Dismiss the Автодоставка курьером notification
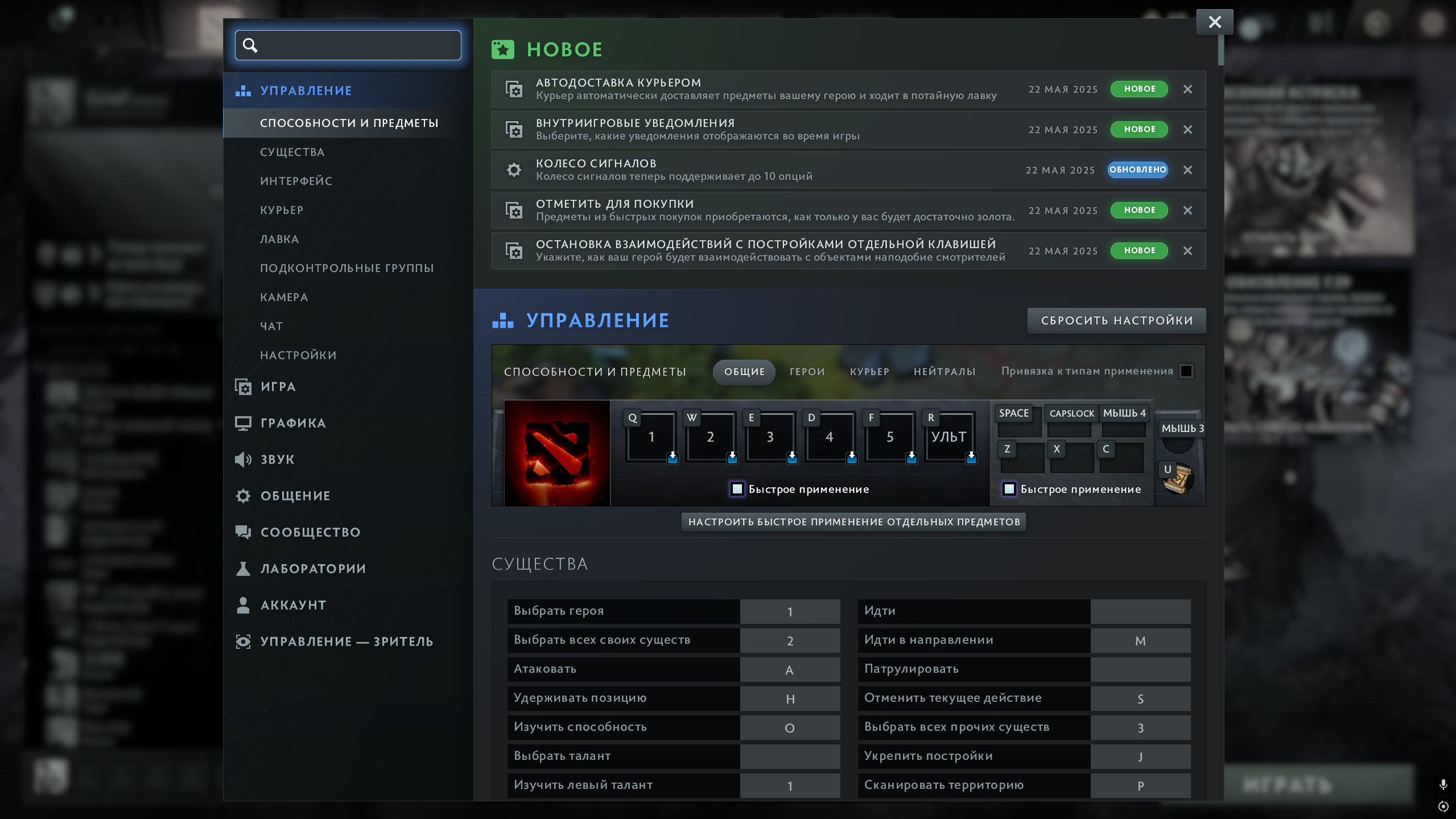Screen dimensions: 1456x819 click(1187, 89)
